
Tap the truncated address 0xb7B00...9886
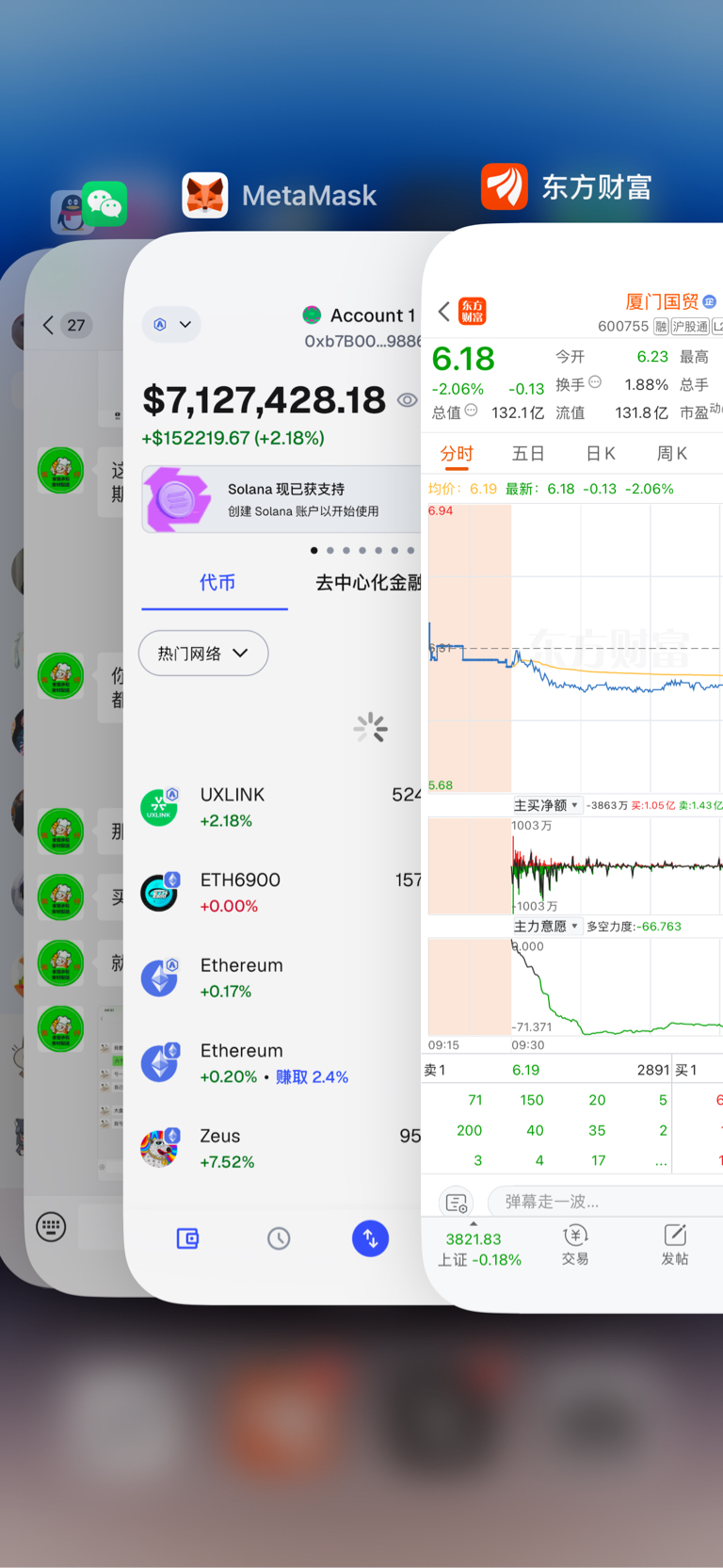(x=362, y=341)
